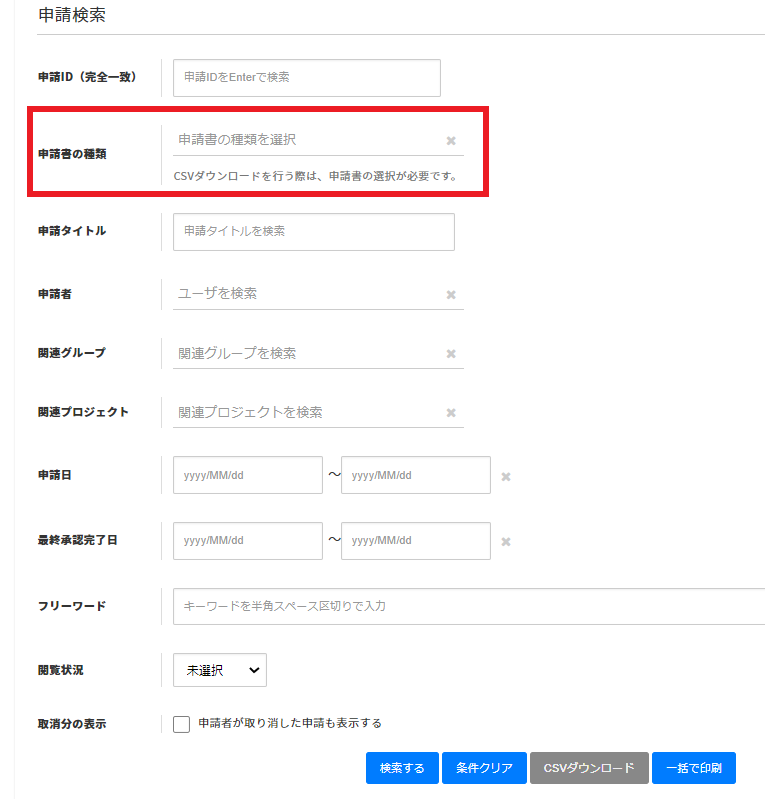Open the ユーザを検索 applicant selector

click(x=305, y=294)
